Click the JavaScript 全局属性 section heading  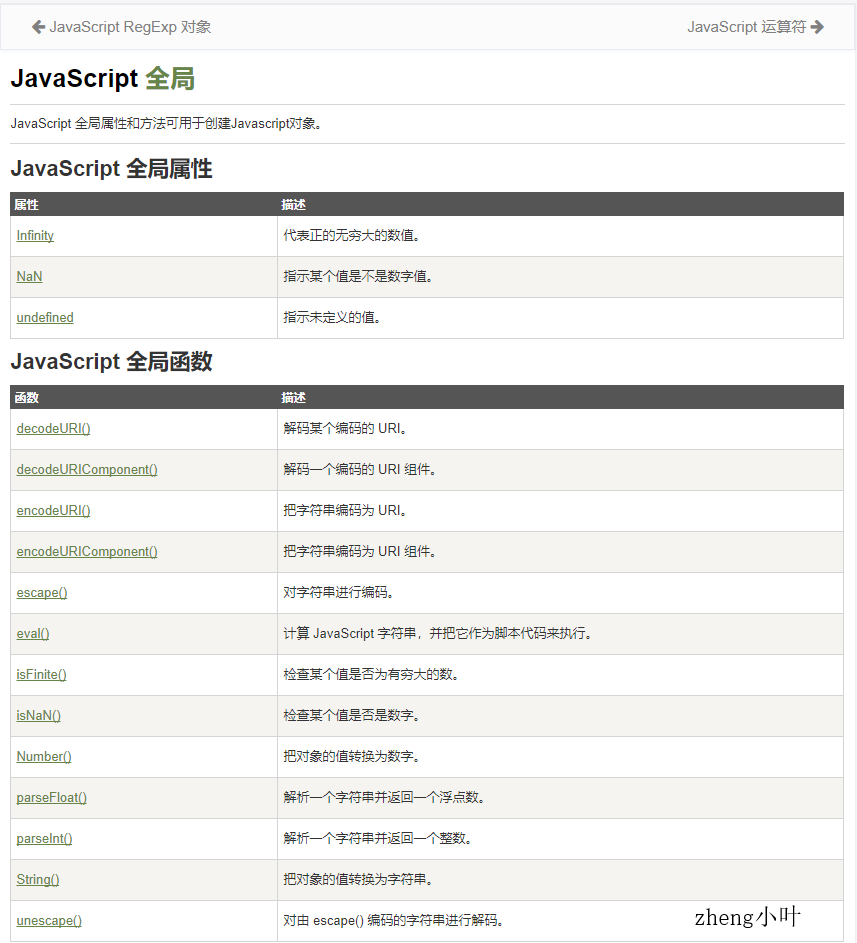[x=111, y=169]
